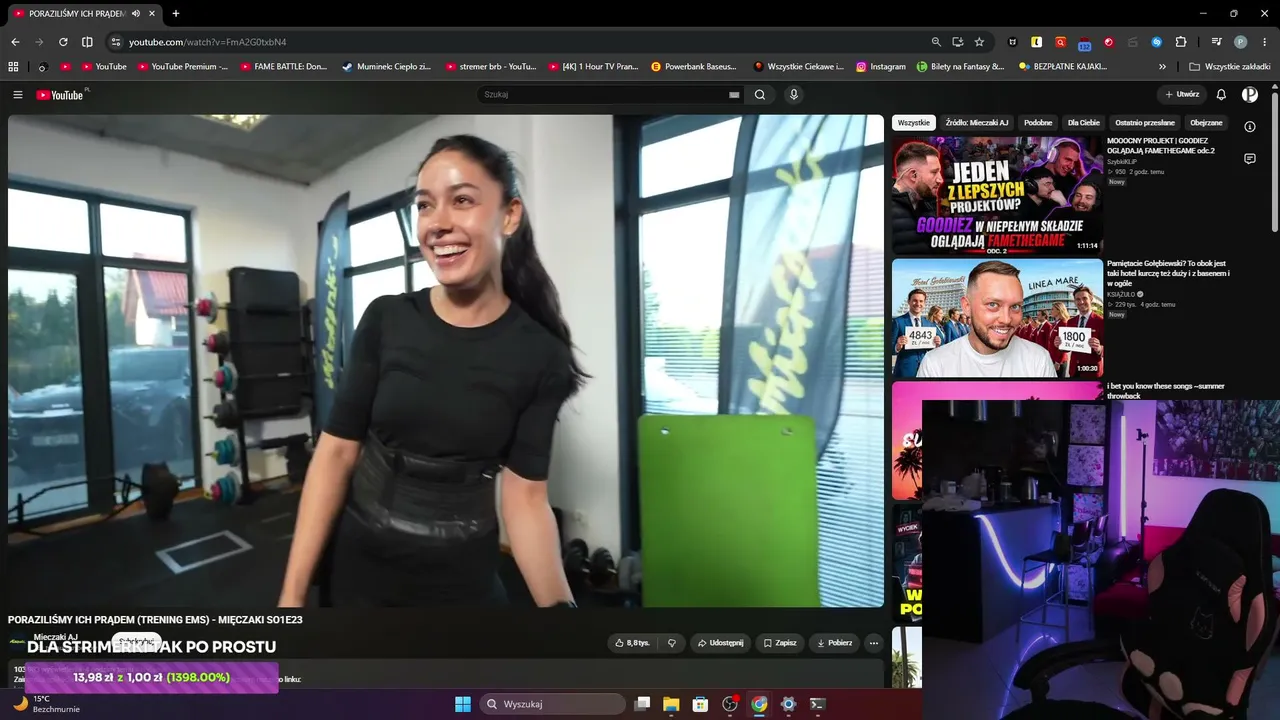Open the Hotel Gołębiewski video thumbnail
Screen dimensions: 1280x720
[x=997, y=318]
